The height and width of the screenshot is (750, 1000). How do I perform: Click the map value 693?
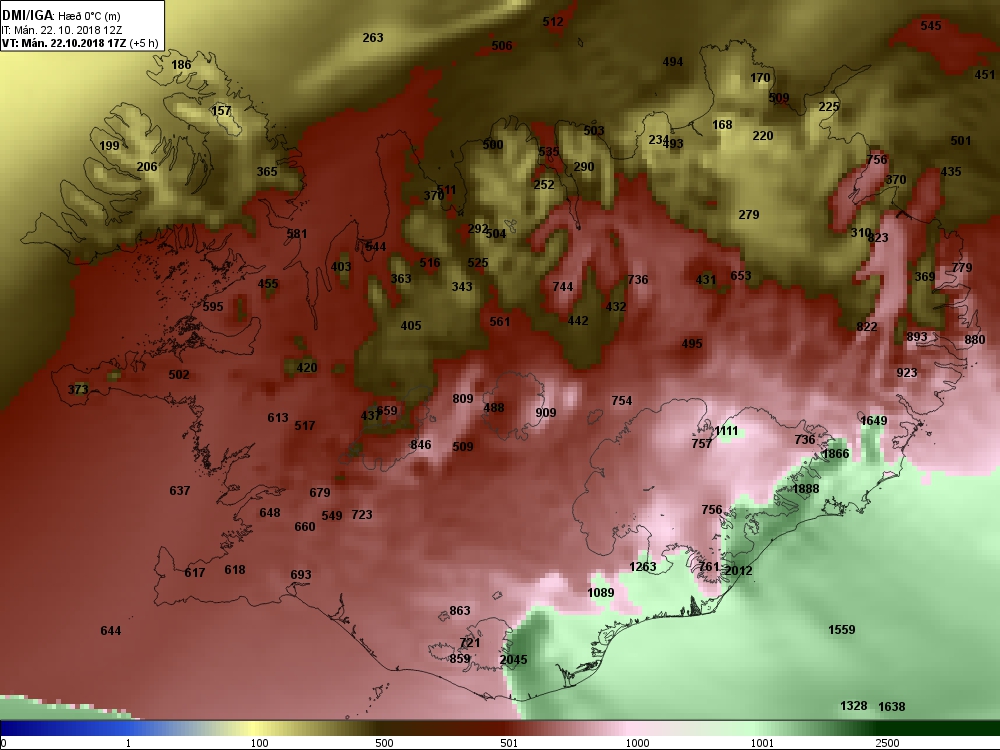[300, 575]
